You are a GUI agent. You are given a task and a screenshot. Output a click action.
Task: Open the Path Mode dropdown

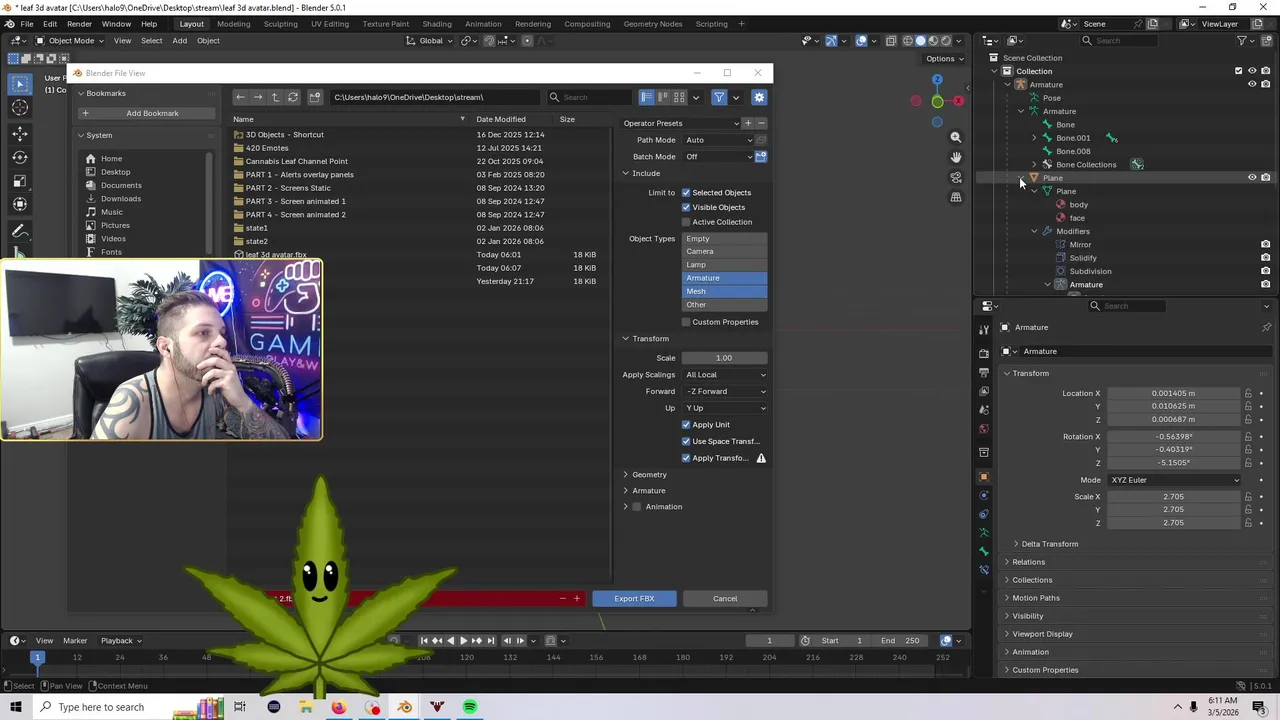coord(718,140)
